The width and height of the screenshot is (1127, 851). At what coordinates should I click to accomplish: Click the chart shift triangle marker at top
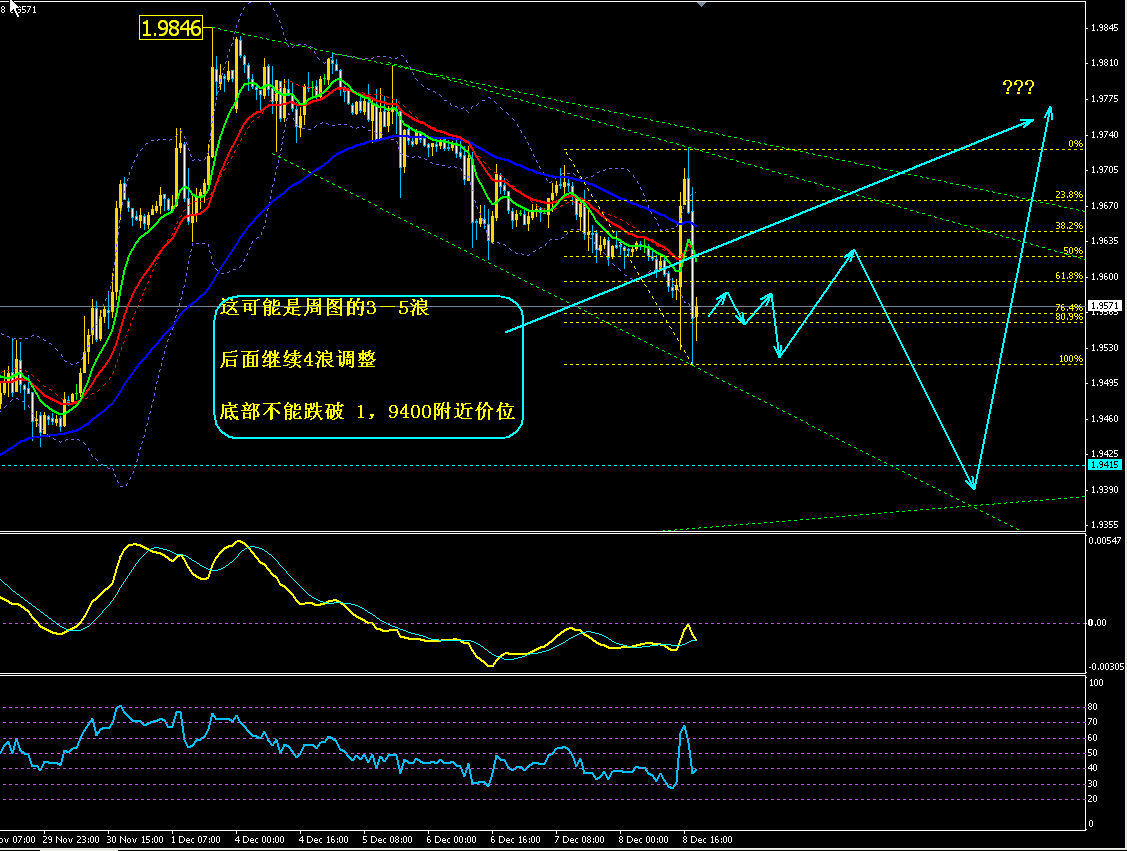702,4
